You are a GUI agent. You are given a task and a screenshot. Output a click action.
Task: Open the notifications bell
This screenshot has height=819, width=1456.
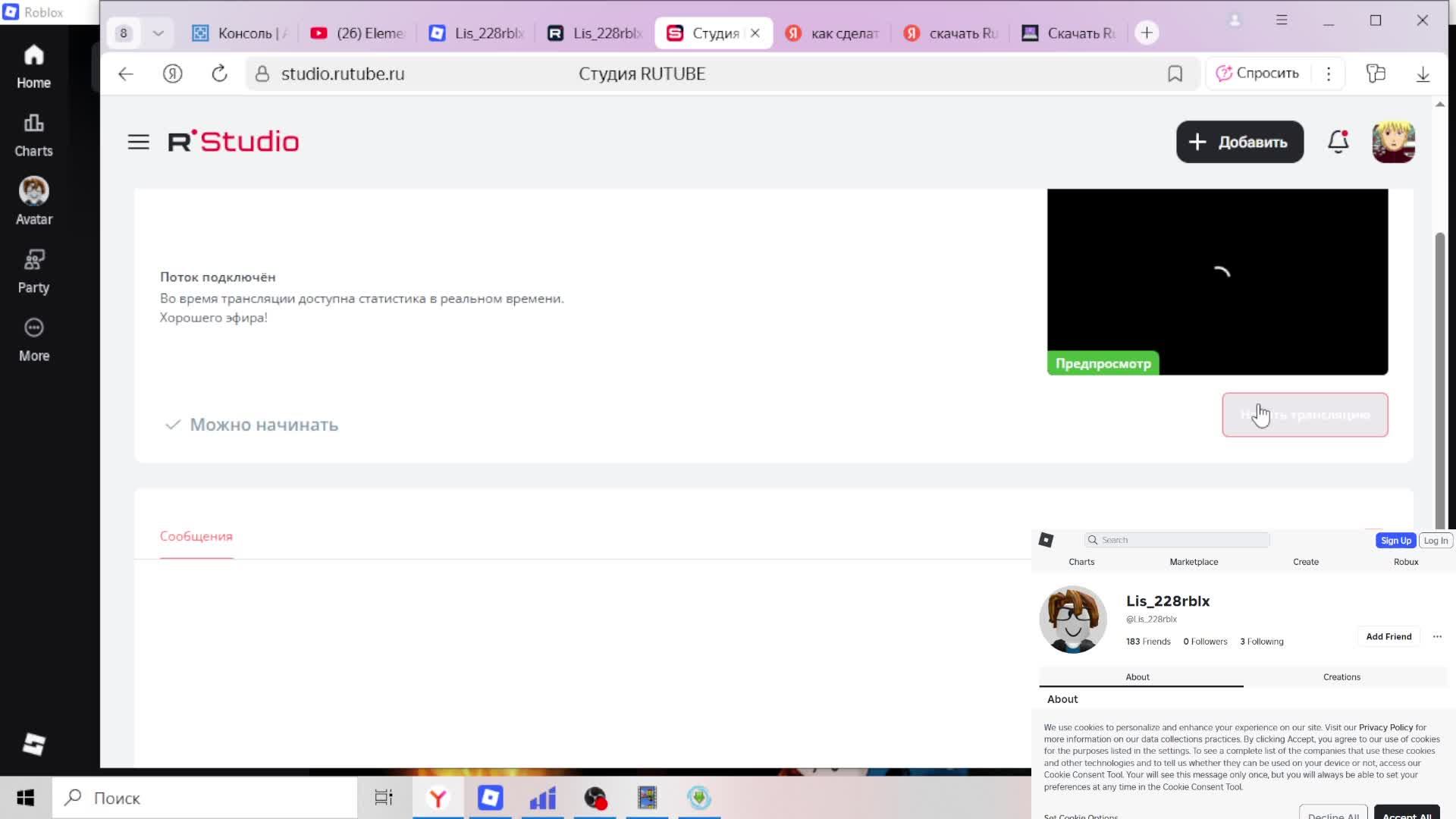[x=1338, y=142]
